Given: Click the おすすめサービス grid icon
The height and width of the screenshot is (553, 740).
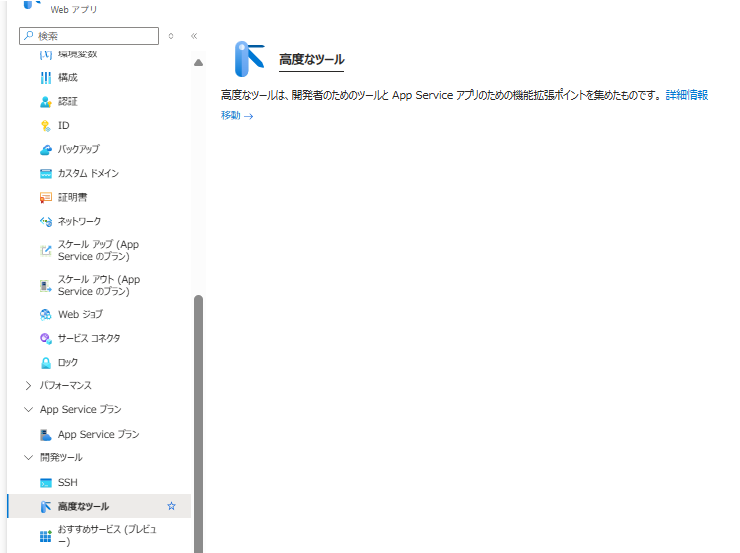Looking at the screenshot, I should click(46, 536).
